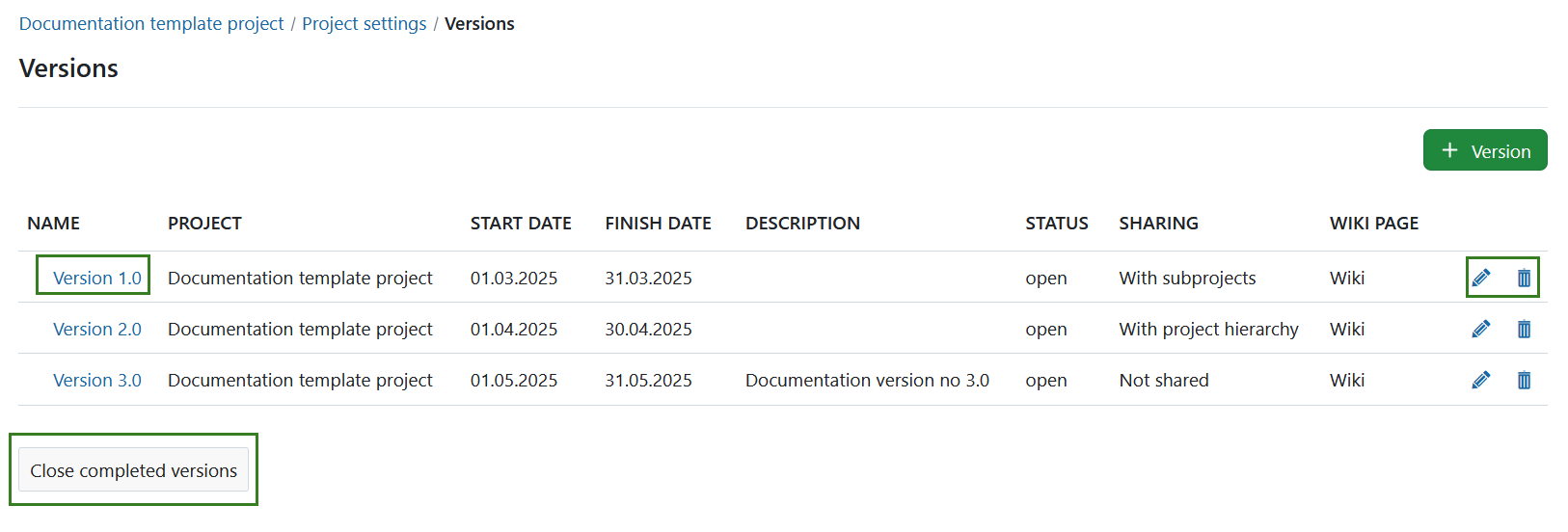Edit Version 1.0 using pencil icon
The image size is (1568, 532).
tap(1481, 278)
